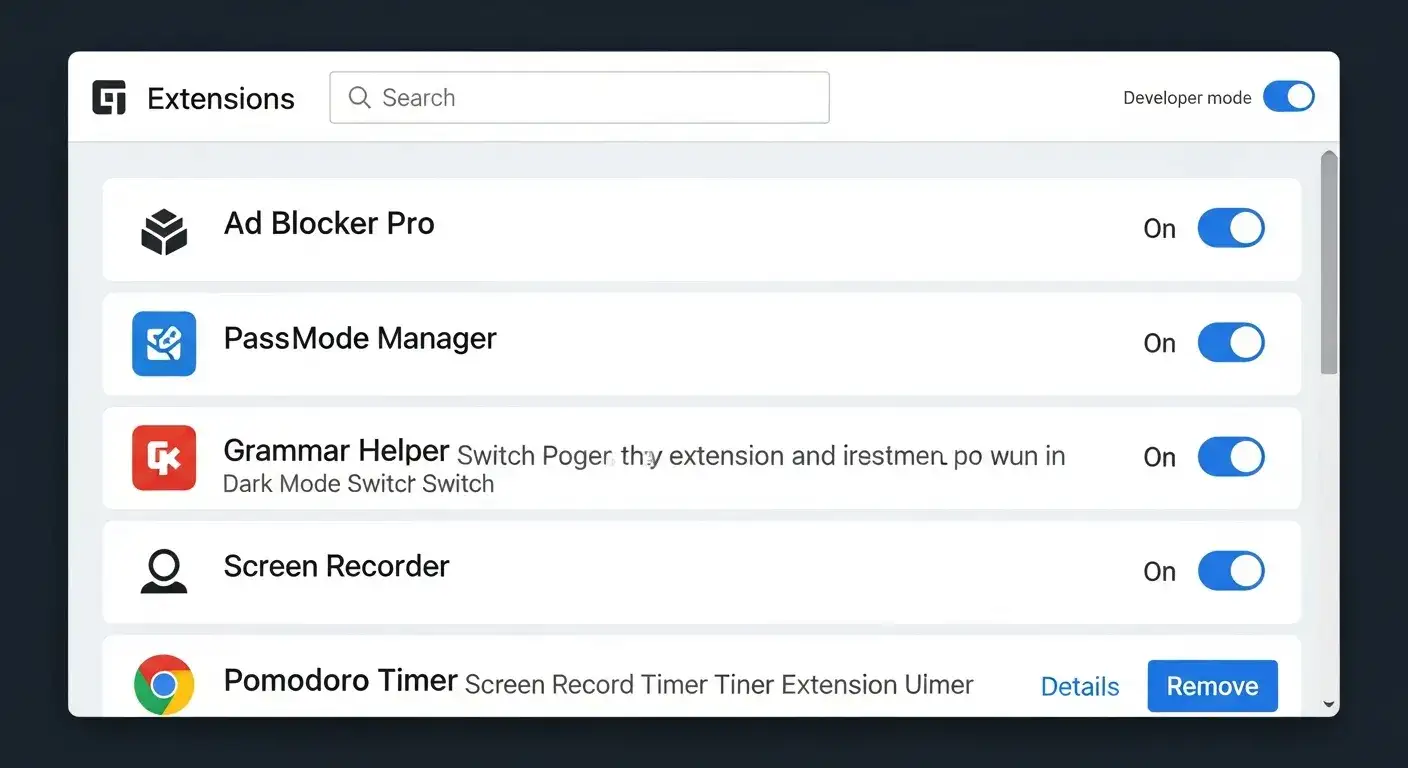The image size is (1408, 768).
Task: Click the Ad Blocker Pro extension icon
Action: pyautogui.click(x=163, y=228)
